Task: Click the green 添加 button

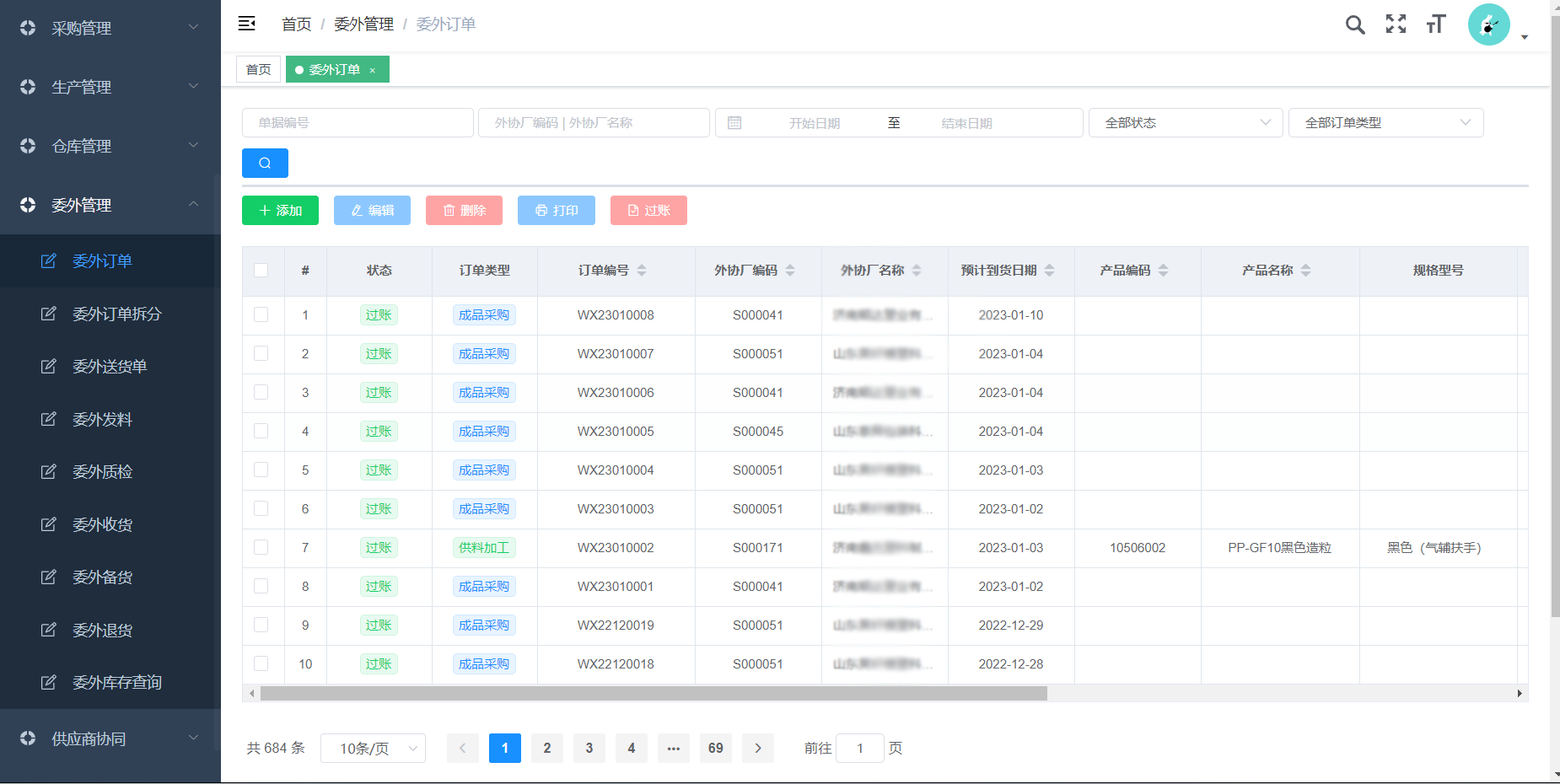Action: point(280,211)
